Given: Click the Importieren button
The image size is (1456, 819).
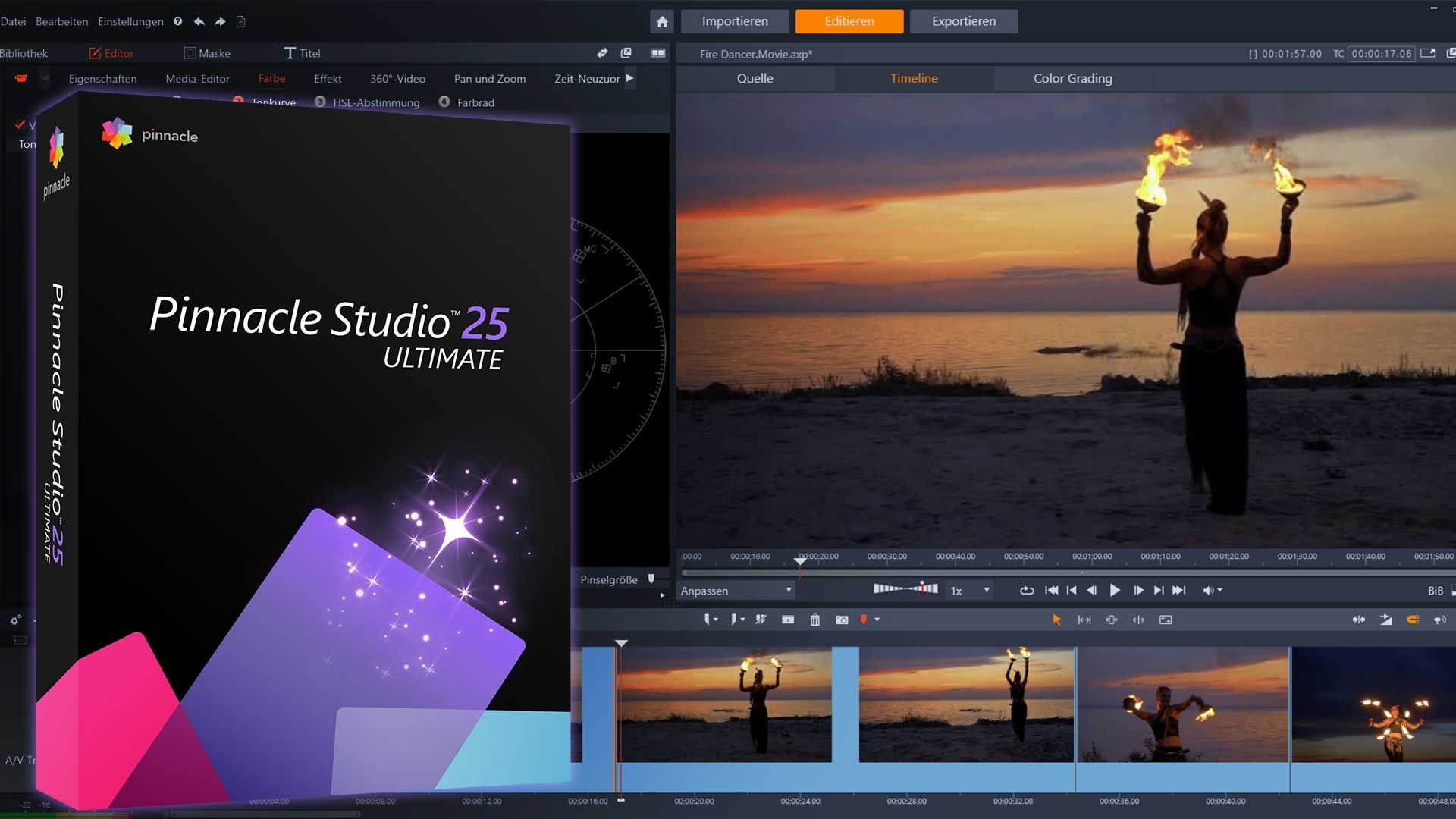Looking at the screenshot, I should [x=734, y=21].
